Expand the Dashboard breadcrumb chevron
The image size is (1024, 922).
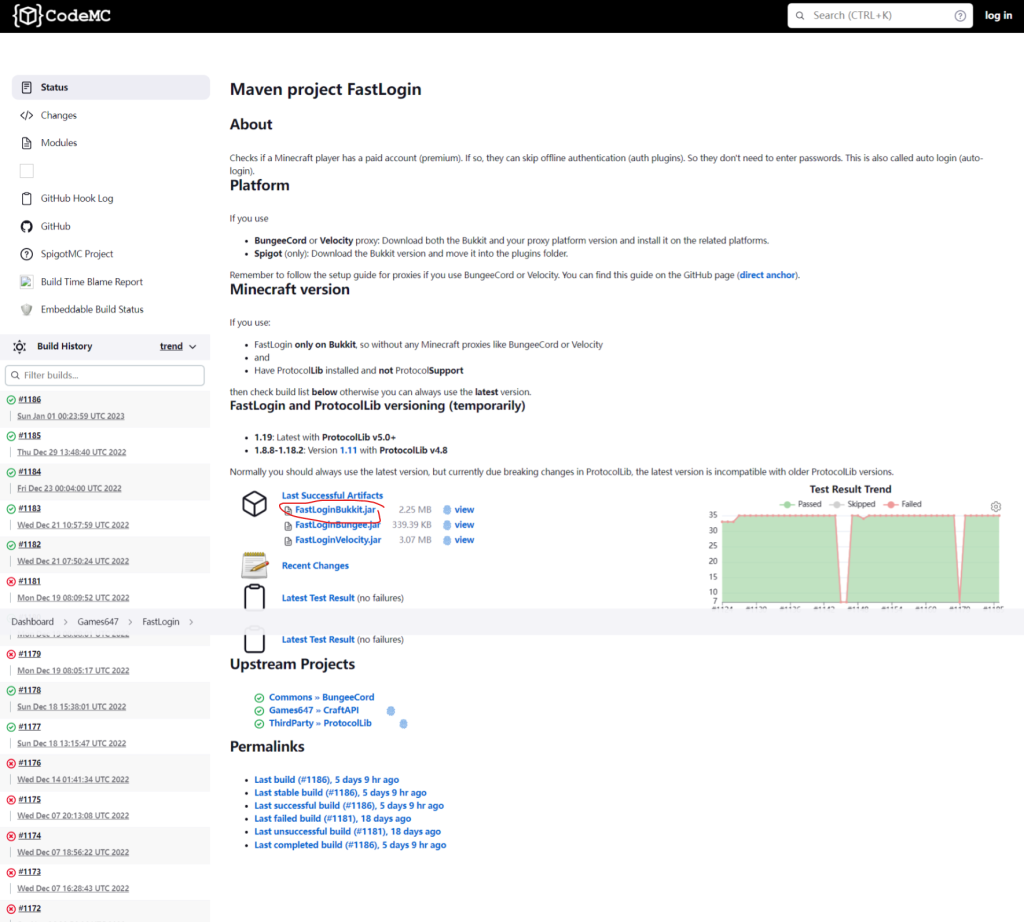point(64,622)
